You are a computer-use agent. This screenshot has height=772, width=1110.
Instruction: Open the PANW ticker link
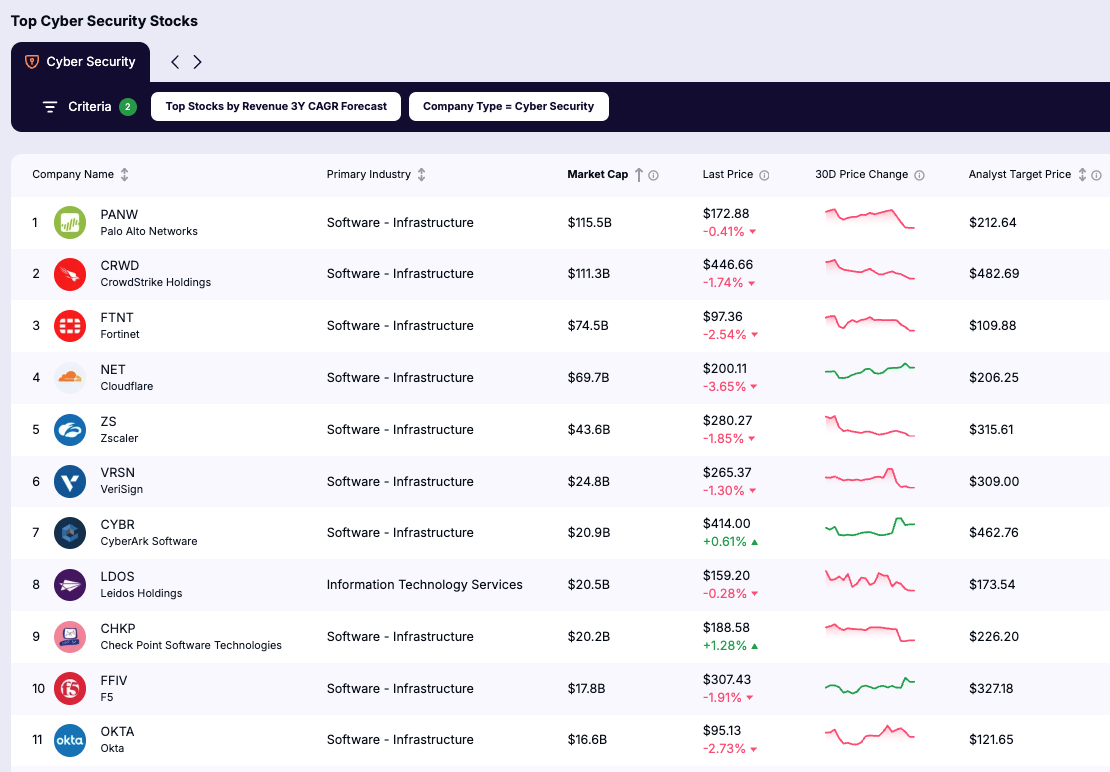coord(119,214)
